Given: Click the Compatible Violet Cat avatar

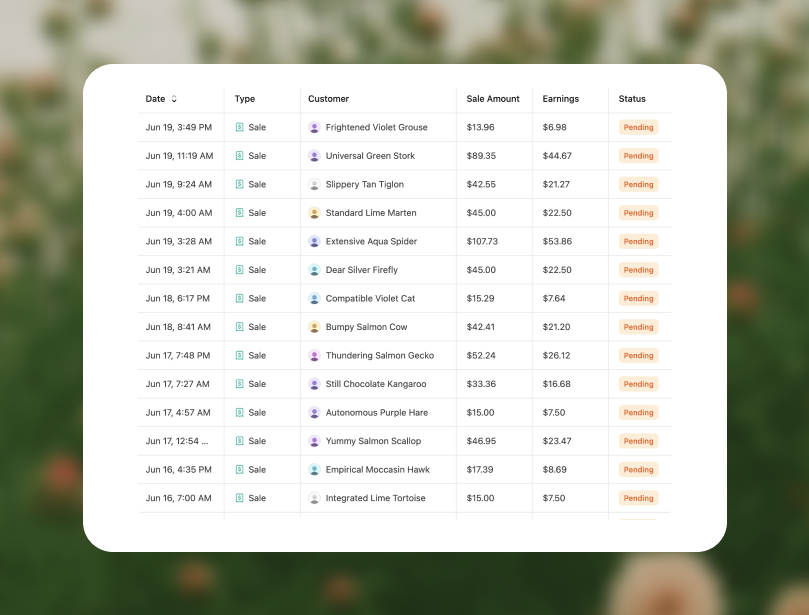Looking at the screenshot, I should click(314, 298).
